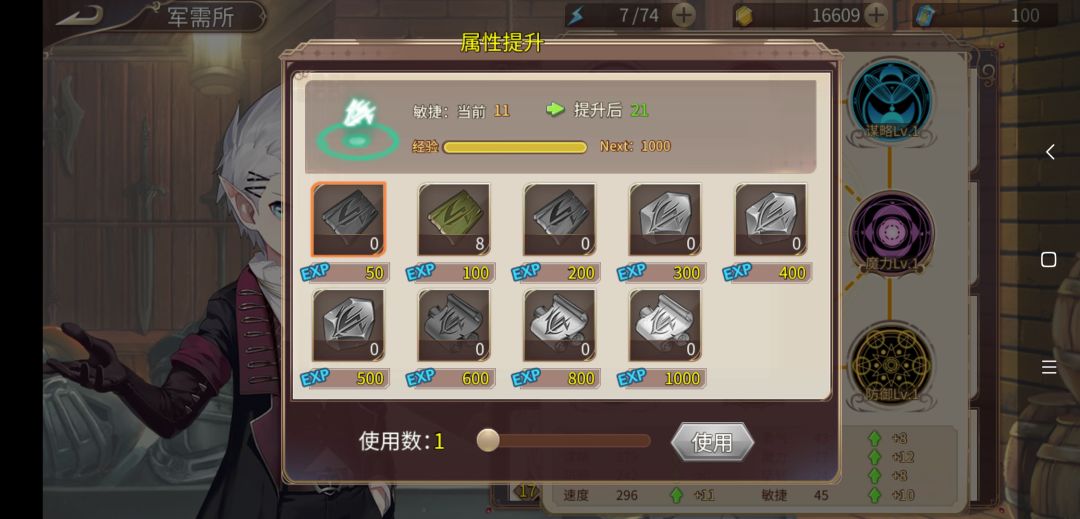Choose the 200 EXP gray tablet item

(559, 220)
